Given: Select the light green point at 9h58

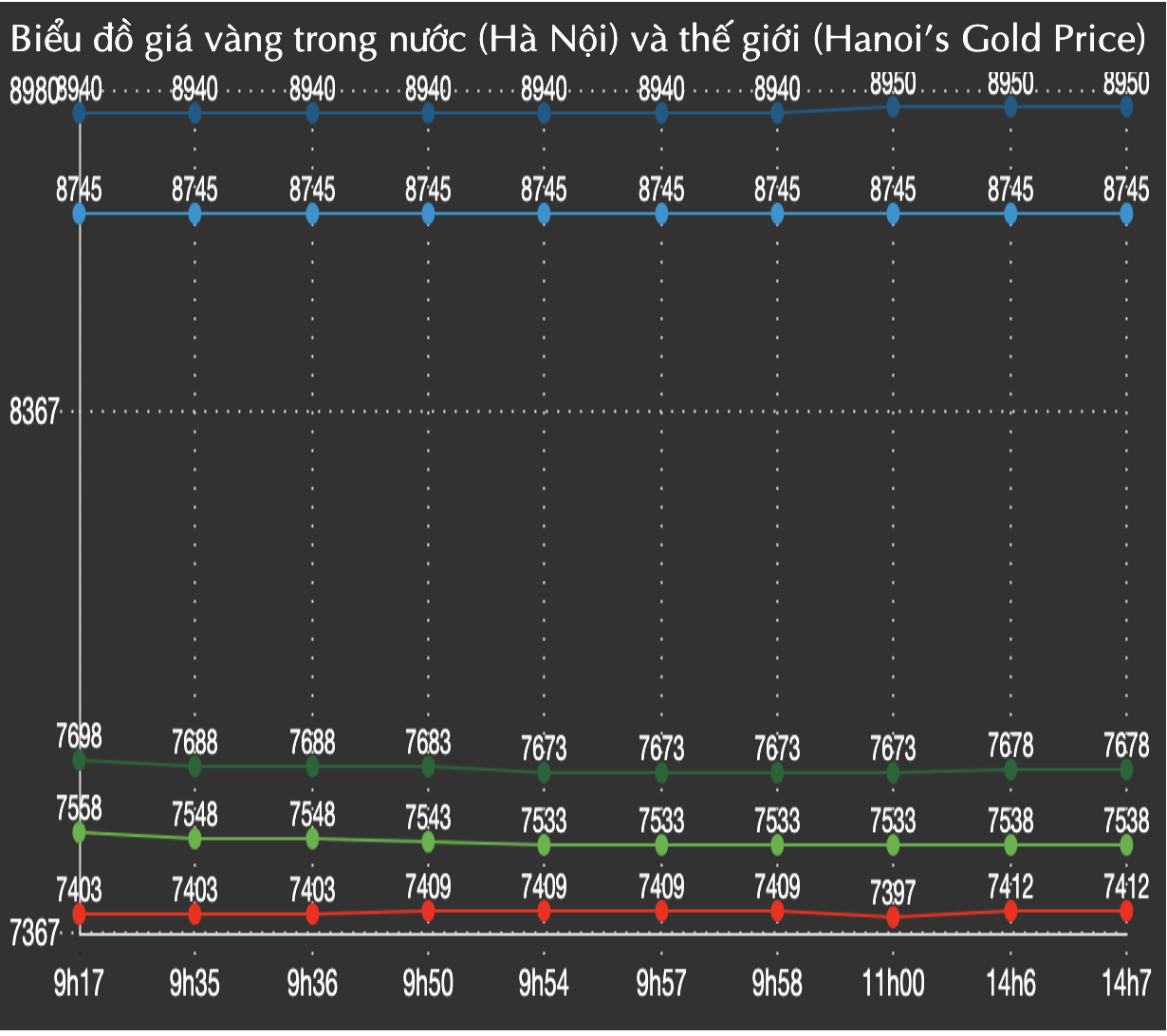Looking at the screenshot, I should 777,844.
